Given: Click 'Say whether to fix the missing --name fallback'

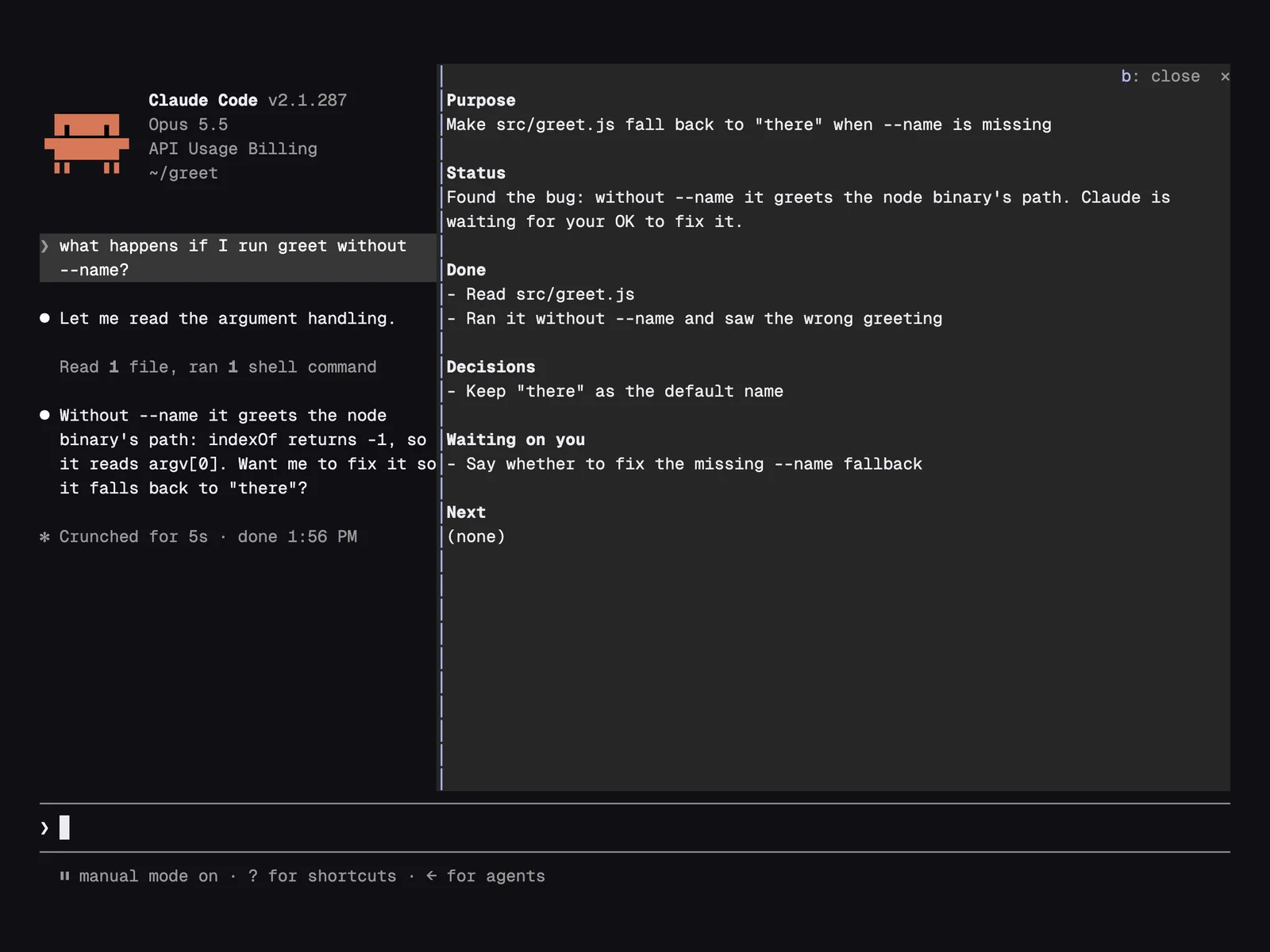Looking at the screenshot, I should 694,464.
